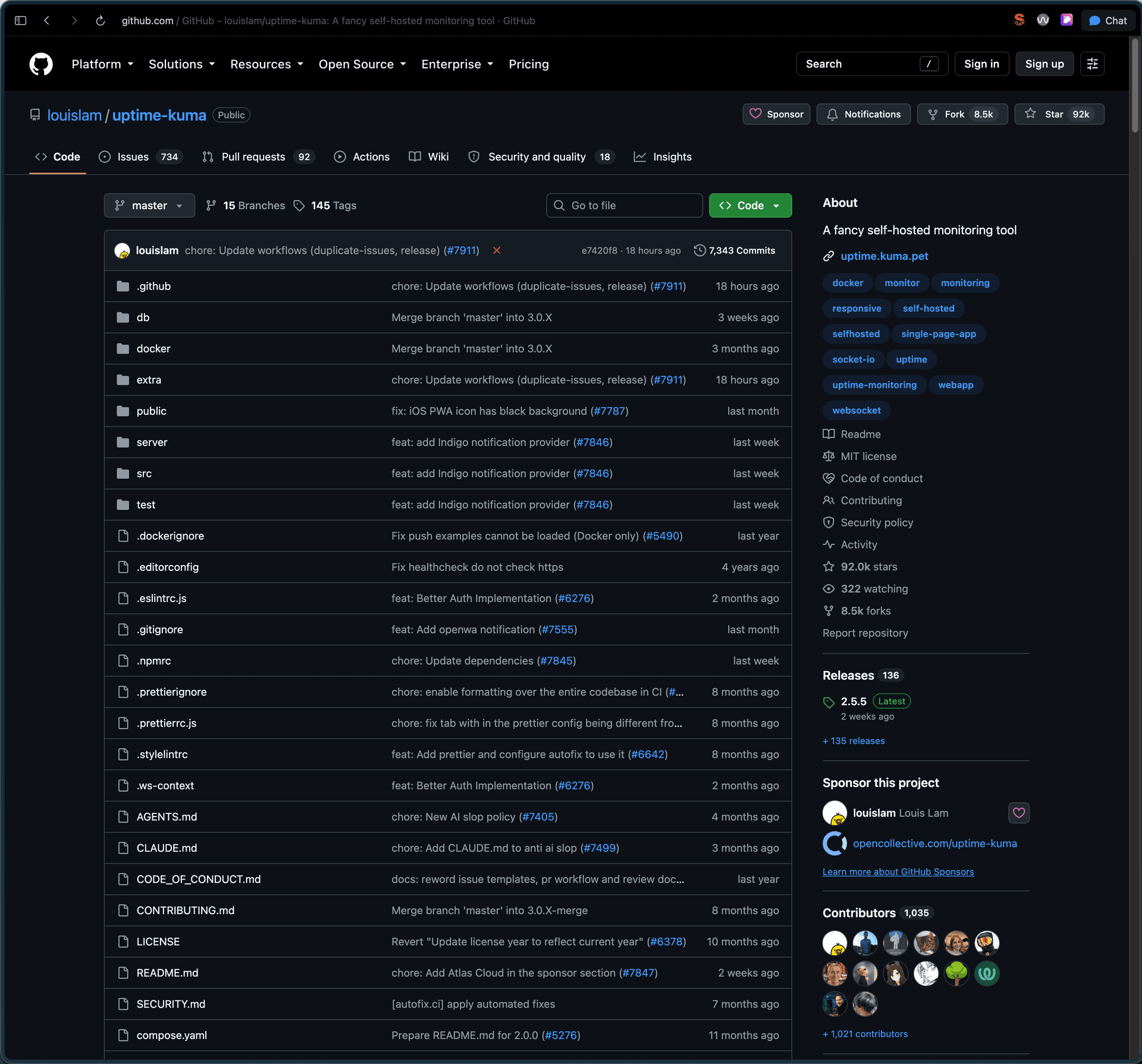This screenshot has width=1142, height=1064.
Task: Fork the repository
Action: [962, 114]
